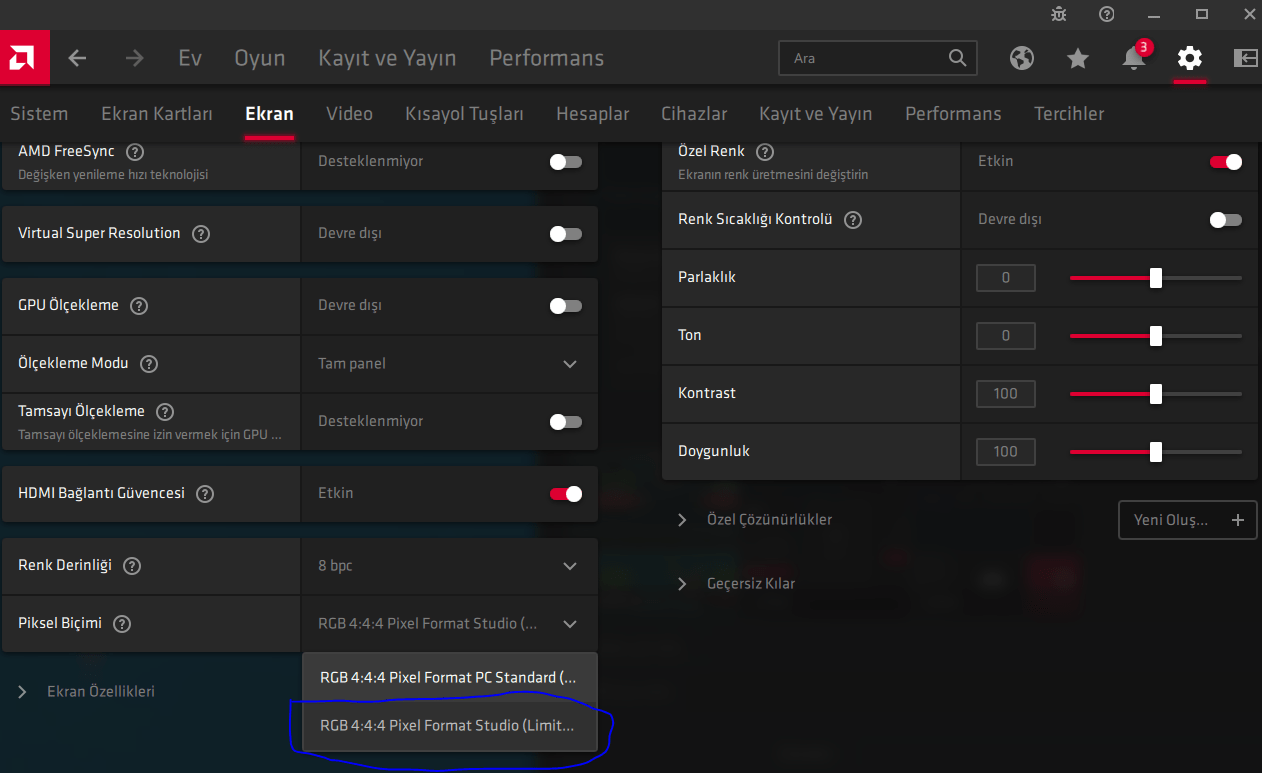Click the Kontrast value box
The height and width of the screenshot is (773, 1262).
pyautogui.click(x=1006, y=394)
